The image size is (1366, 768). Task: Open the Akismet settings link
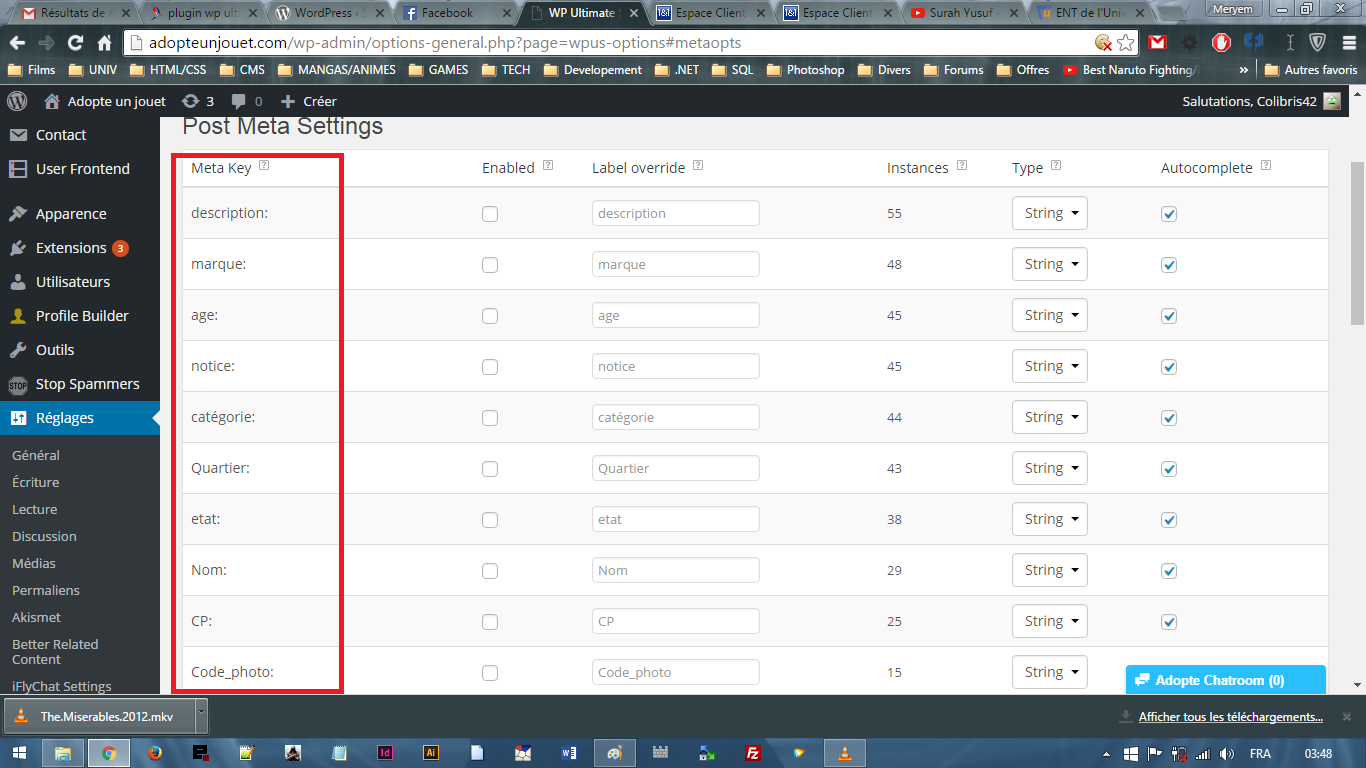(36, 617)
